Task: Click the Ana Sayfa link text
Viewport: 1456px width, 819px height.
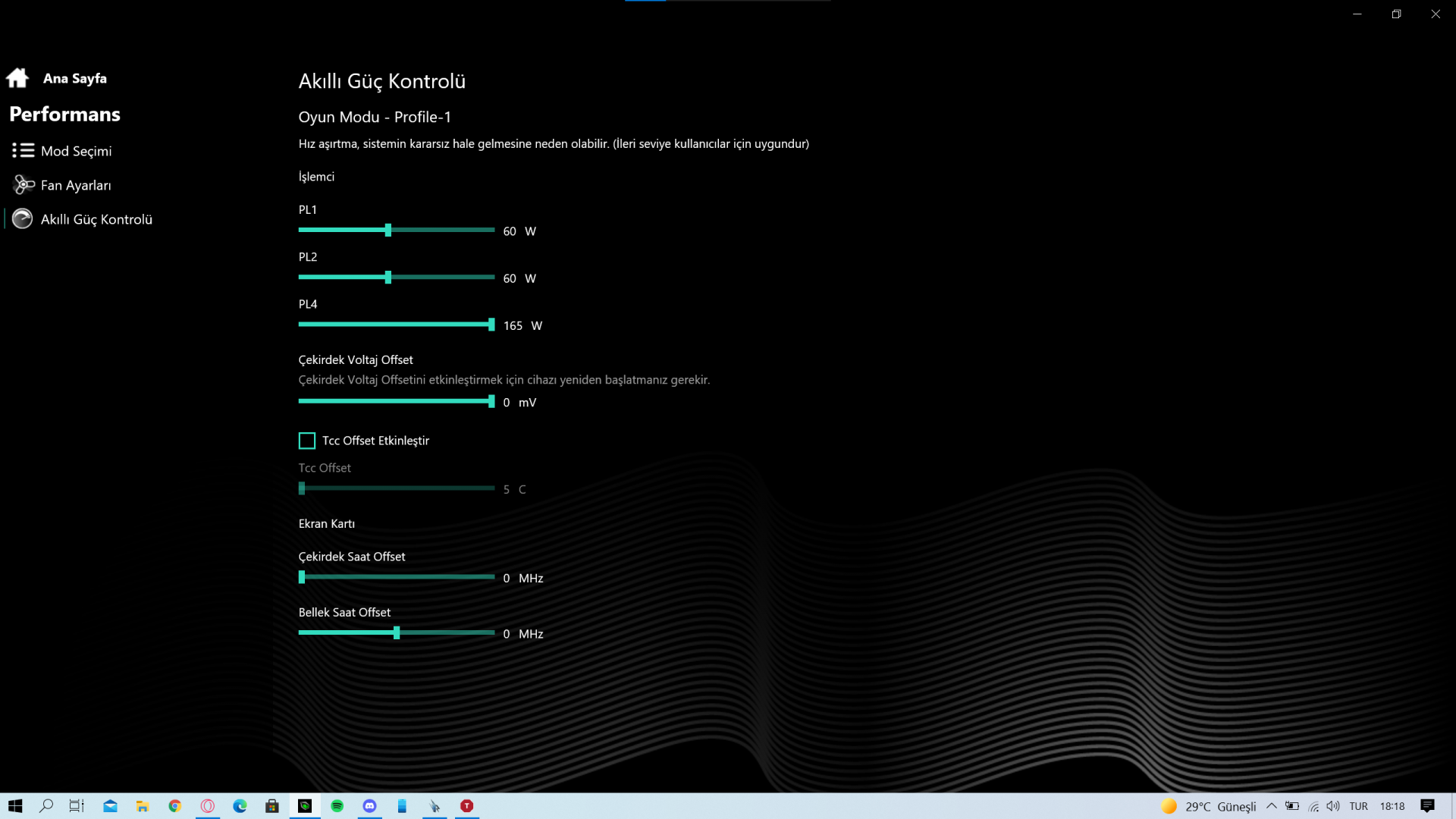Action: tap(74, 78)
